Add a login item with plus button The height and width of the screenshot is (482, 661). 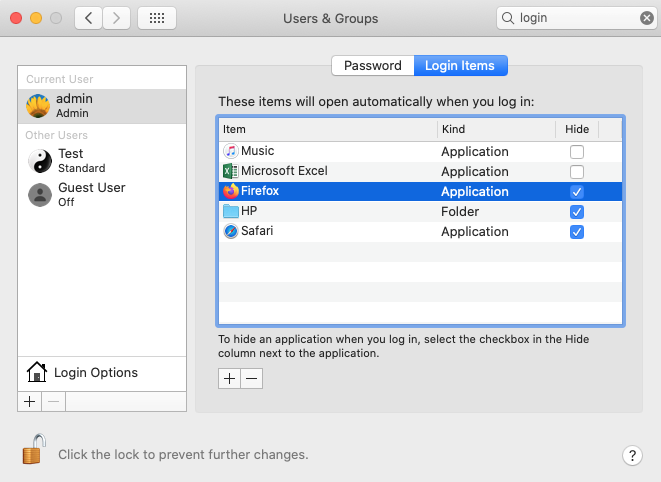tap(229, 378)
